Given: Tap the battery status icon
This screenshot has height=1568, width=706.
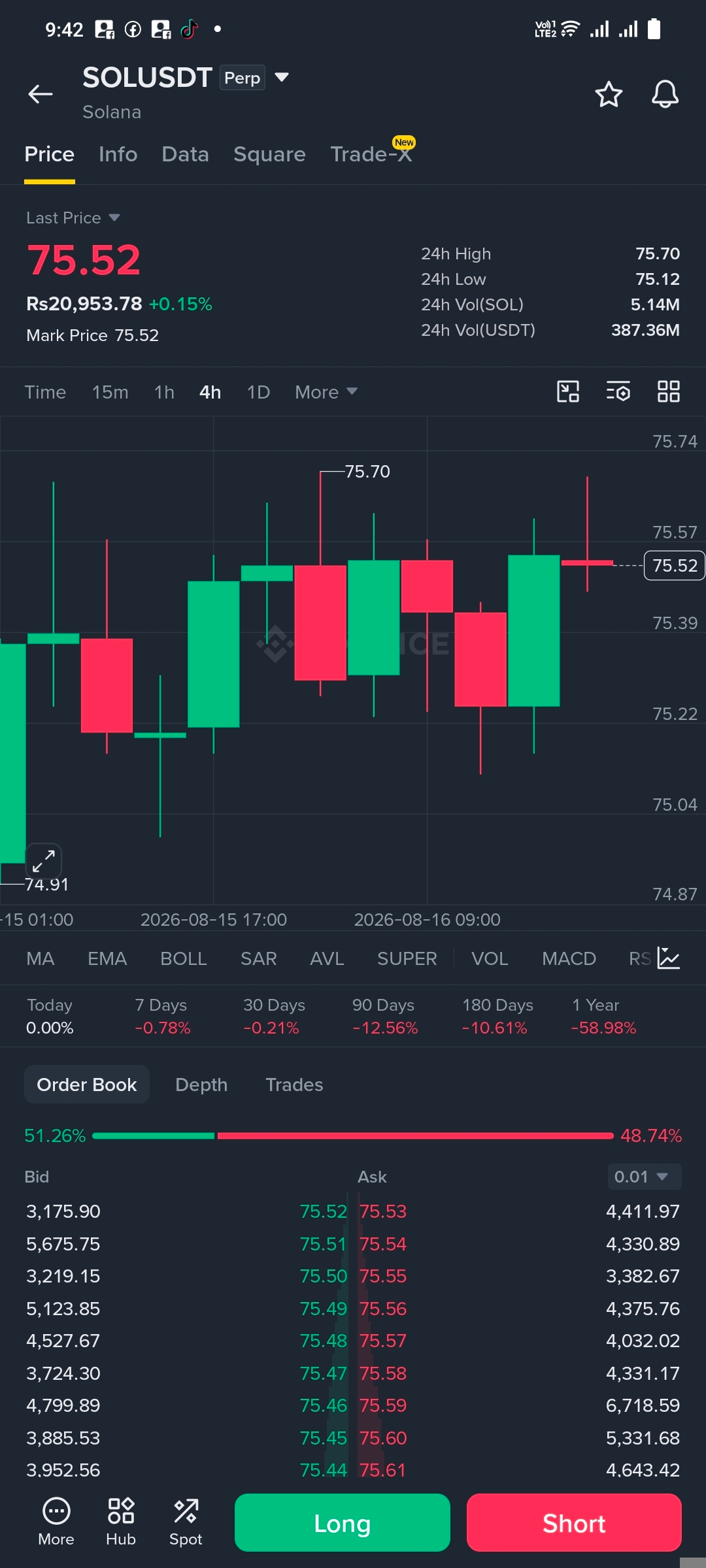Looking at the screenshot, I should [x=654, y=29].
